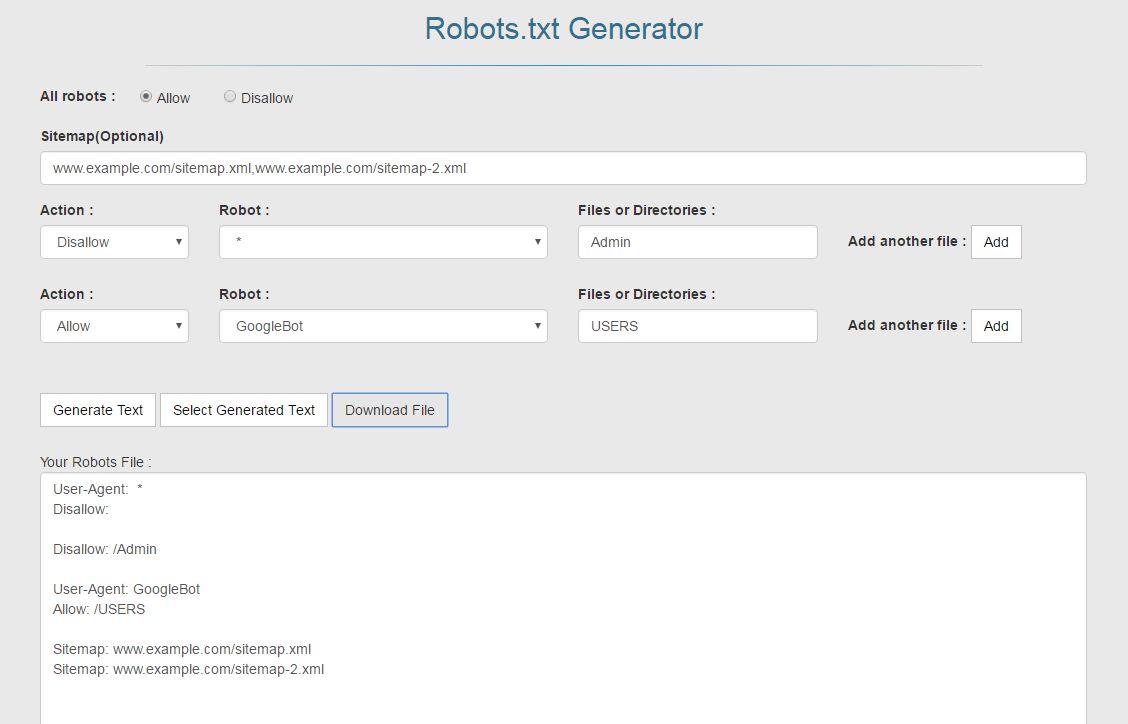
Task: Select the Disallow radio for all robots
Action: (x=230, y=97)
